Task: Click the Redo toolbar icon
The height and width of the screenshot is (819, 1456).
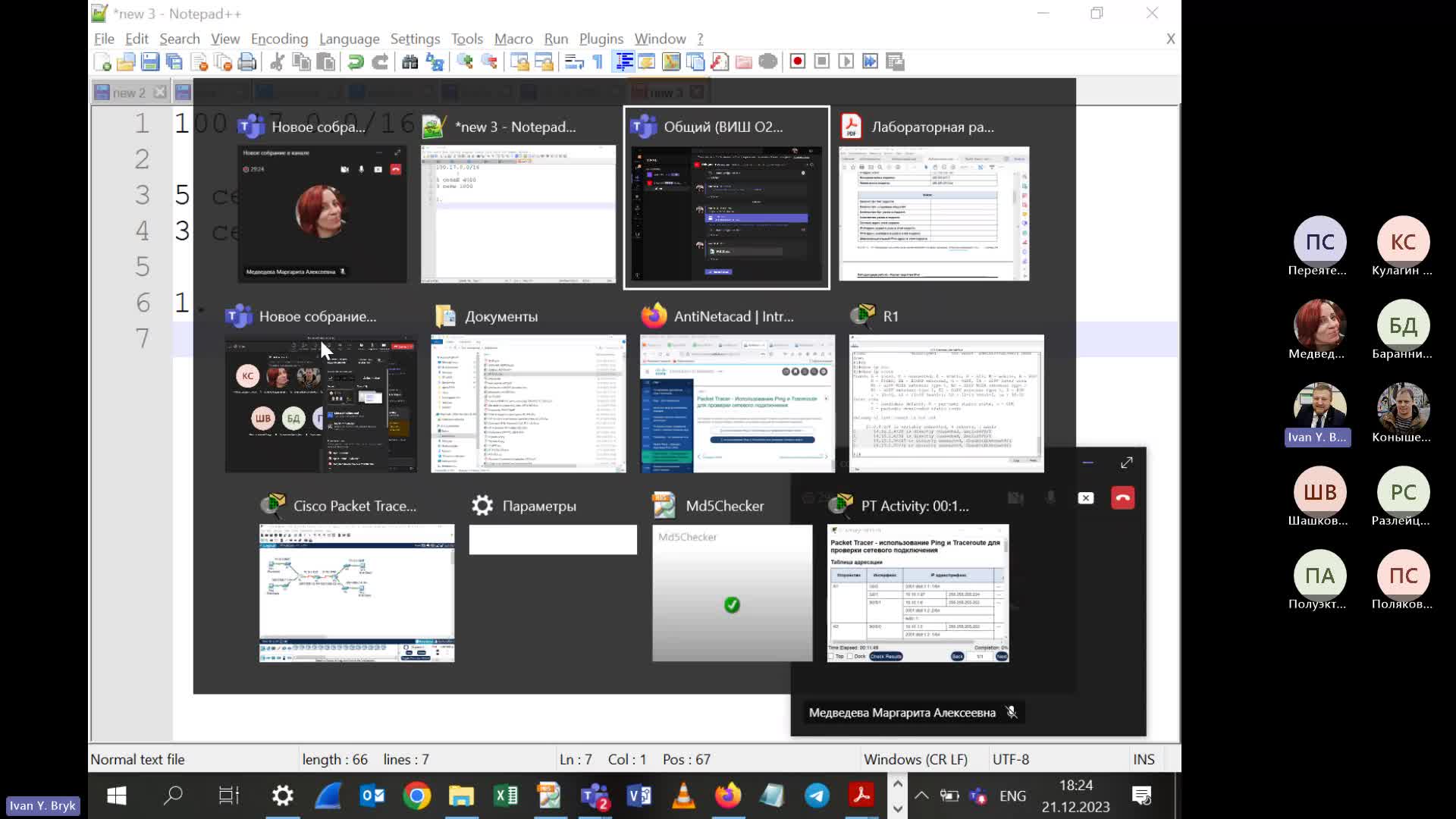Action: pyautogui.click(x=380, y=62)
